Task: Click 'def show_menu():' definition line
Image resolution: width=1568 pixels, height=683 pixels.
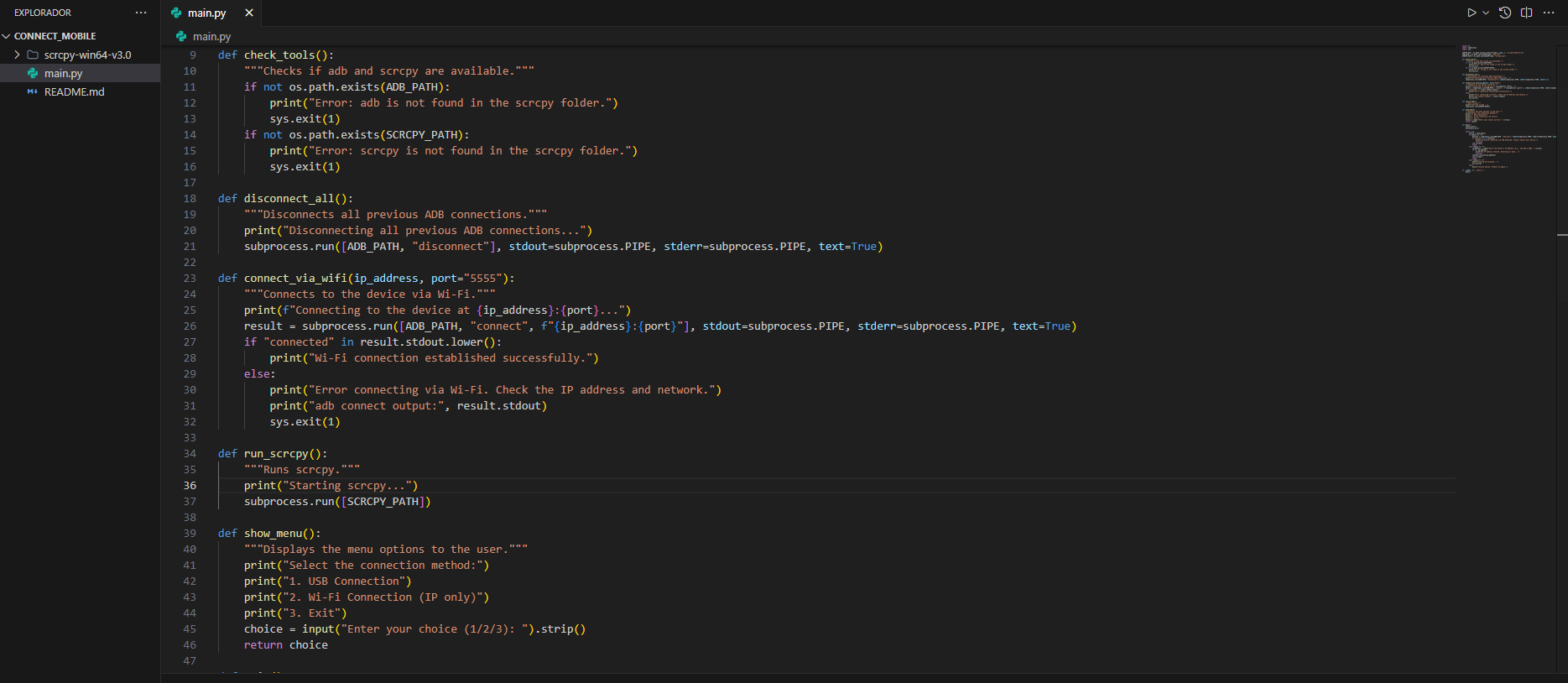Action: coord(269,533)
